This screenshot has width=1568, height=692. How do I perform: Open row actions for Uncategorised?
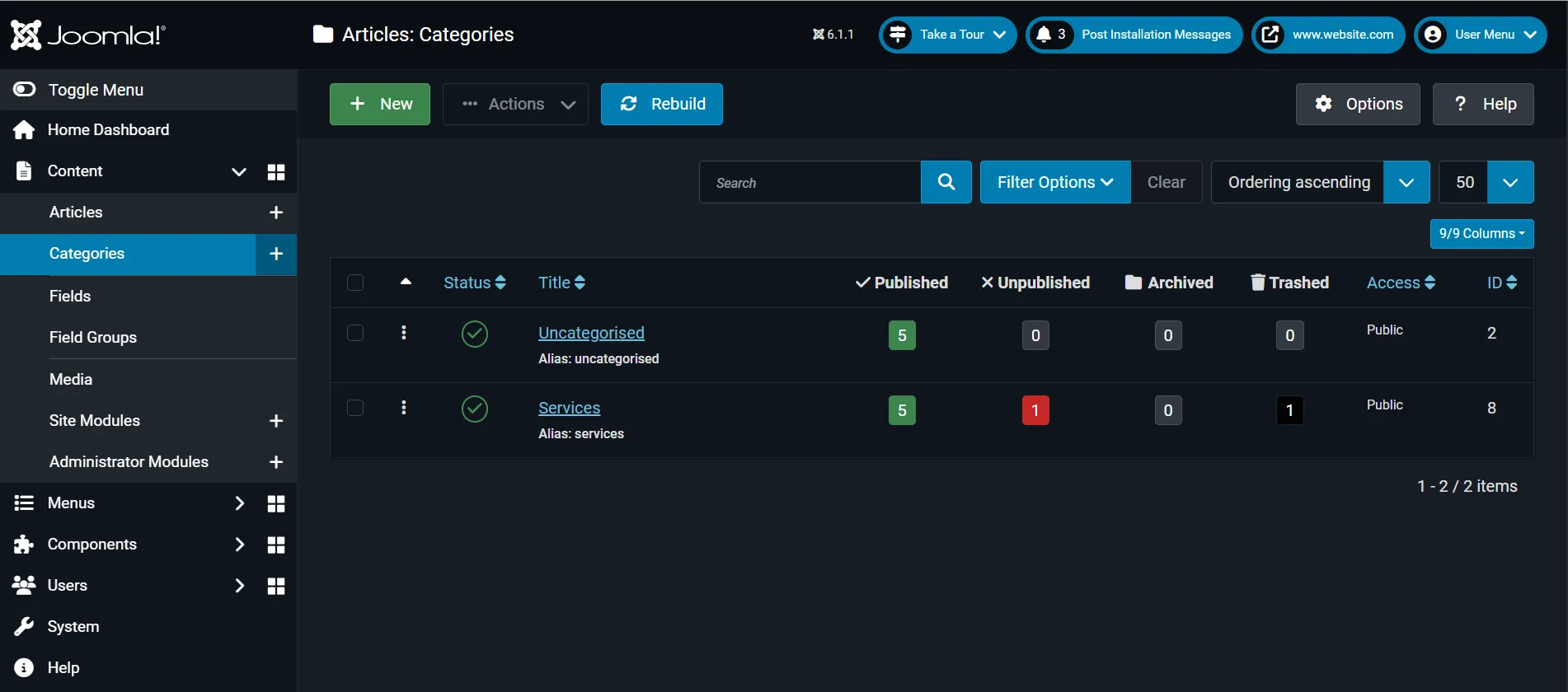tap(403, 333)
